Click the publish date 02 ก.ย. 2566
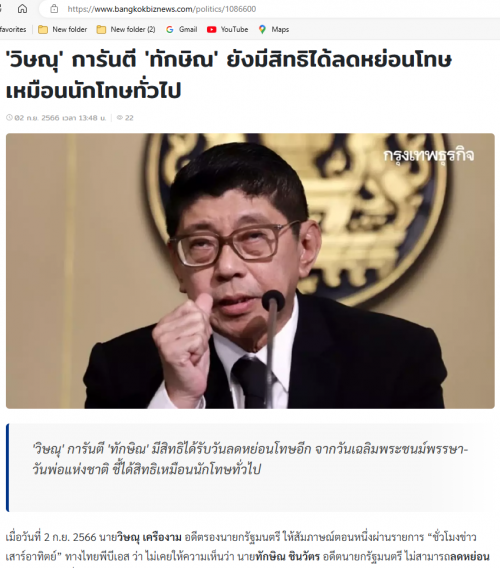The height and width of the screenshot is (568, 500). pos(37,118)
